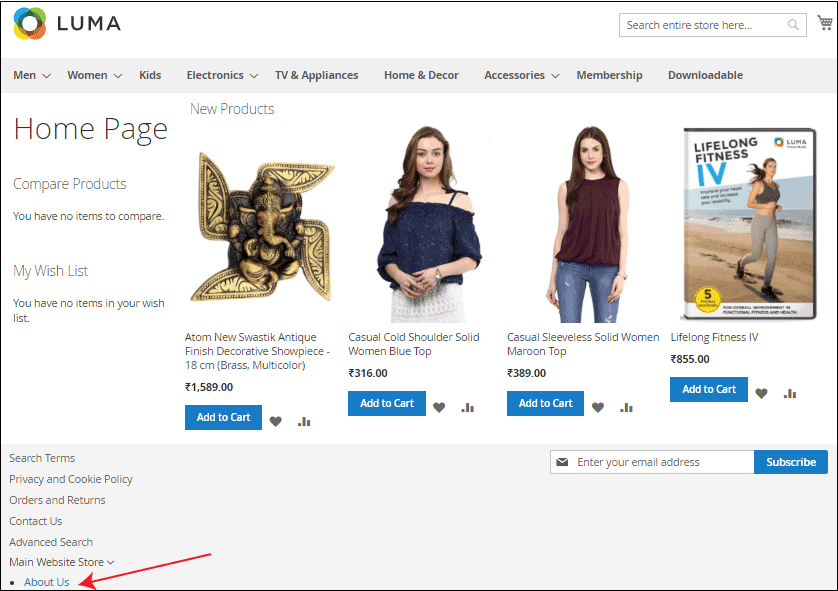Open the shopping cart icon
This screenshot has width=838, height=591.
click(x=825, y=23)
